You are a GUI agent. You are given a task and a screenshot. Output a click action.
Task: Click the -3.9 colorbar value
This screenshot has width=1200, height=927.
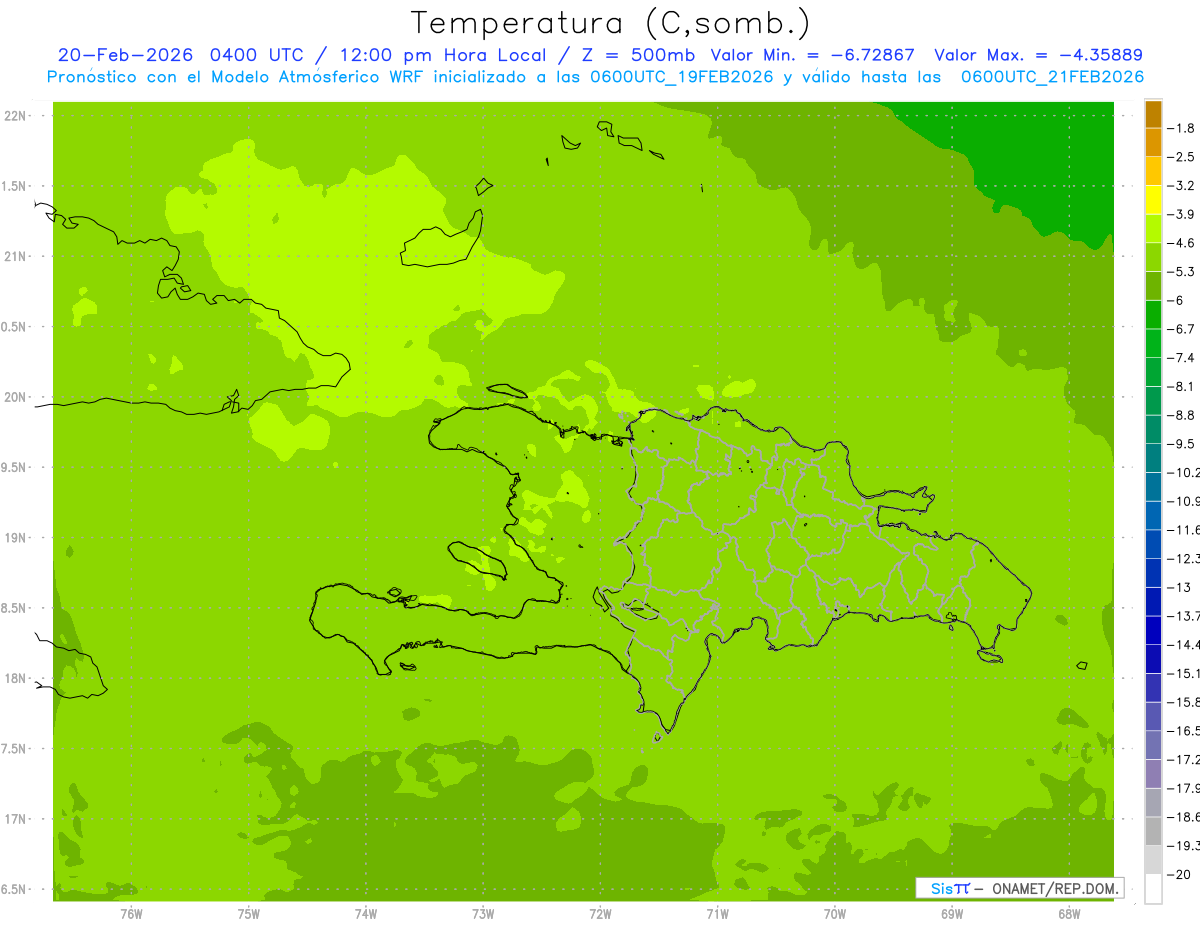(x=1180, y=214)
